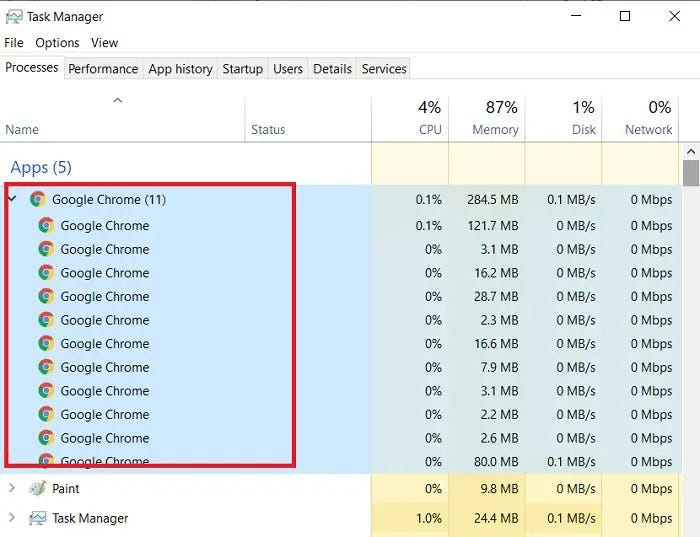
Task: Click the Chrome icon of the 2.3 MB process
Action: point(46,320)
